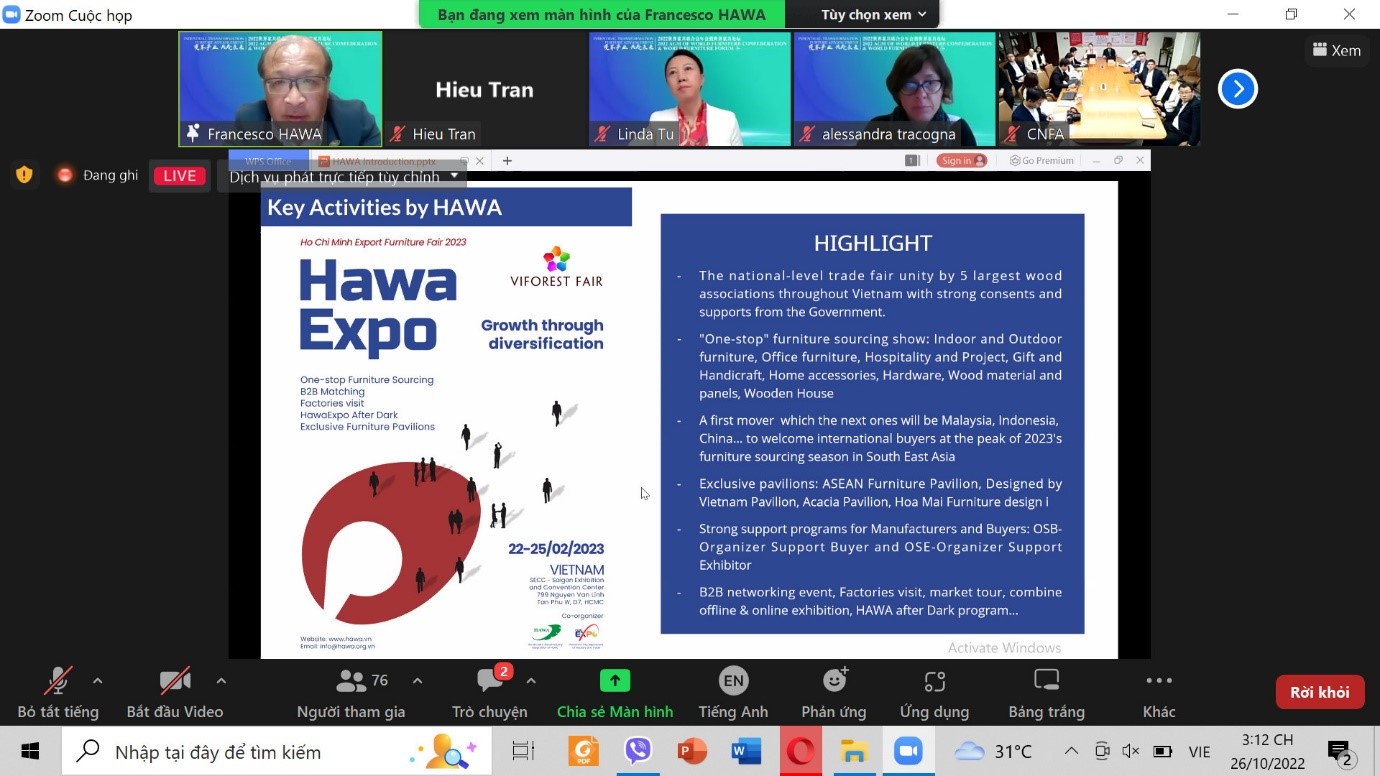Click taskbar search box Nhập tại đây
Image resolution: width=1380 pixels, height=776 pixels.
[277, 751]
